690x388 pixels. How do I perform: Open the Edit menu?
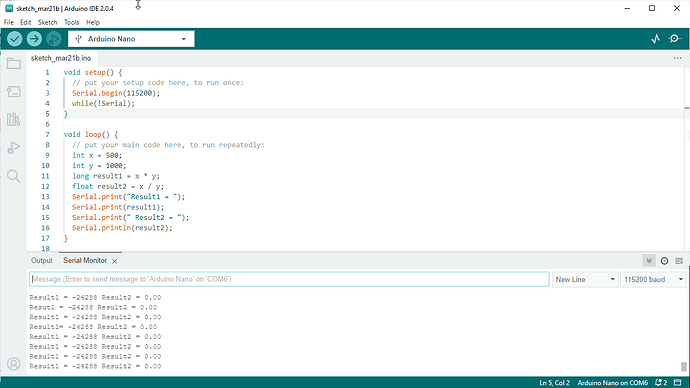26,22
